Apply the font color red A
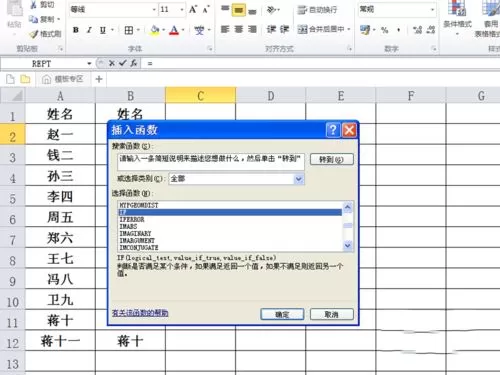The width and height of the screenshot is (500, 375). [174, 30]
